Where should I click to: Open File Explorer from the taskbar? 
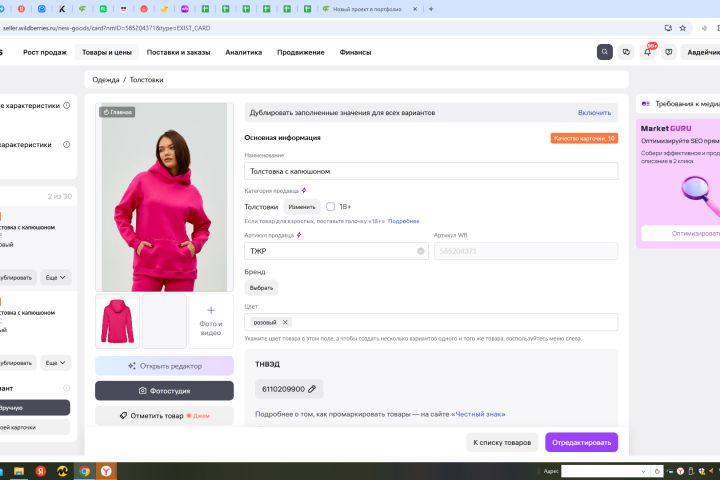coord(19,471)
